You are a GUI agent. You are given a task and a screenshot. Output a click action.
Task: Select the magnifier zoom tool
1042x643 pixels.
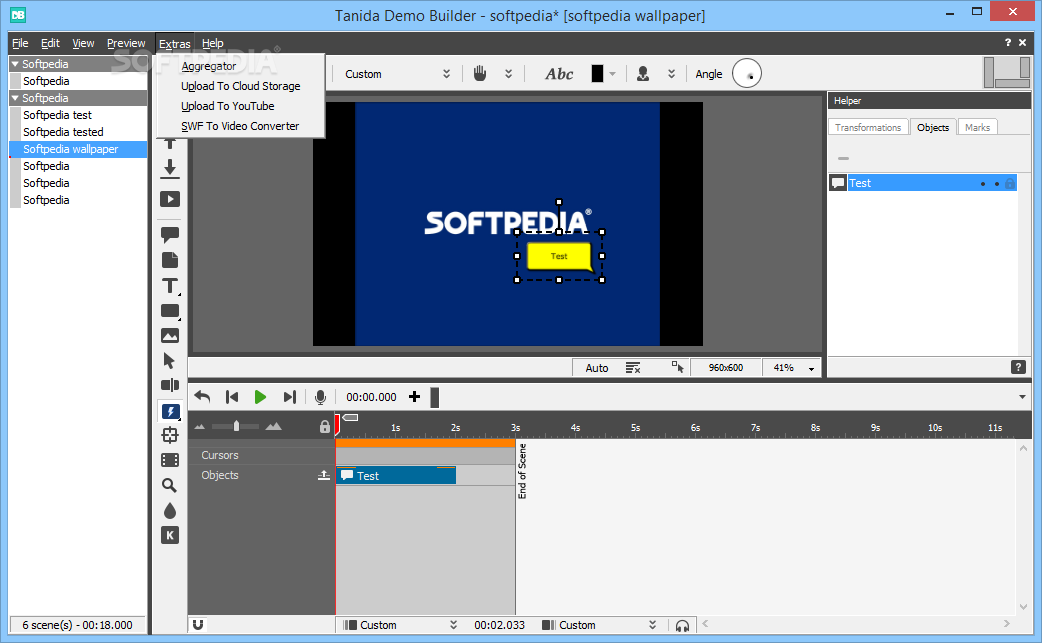coord(169,486)
